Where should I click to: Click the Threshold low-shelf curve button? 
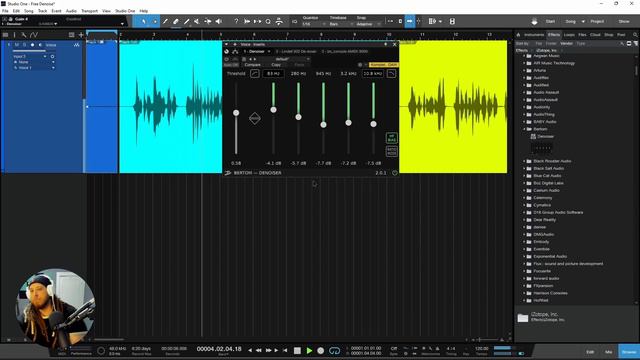click(255, 73)
